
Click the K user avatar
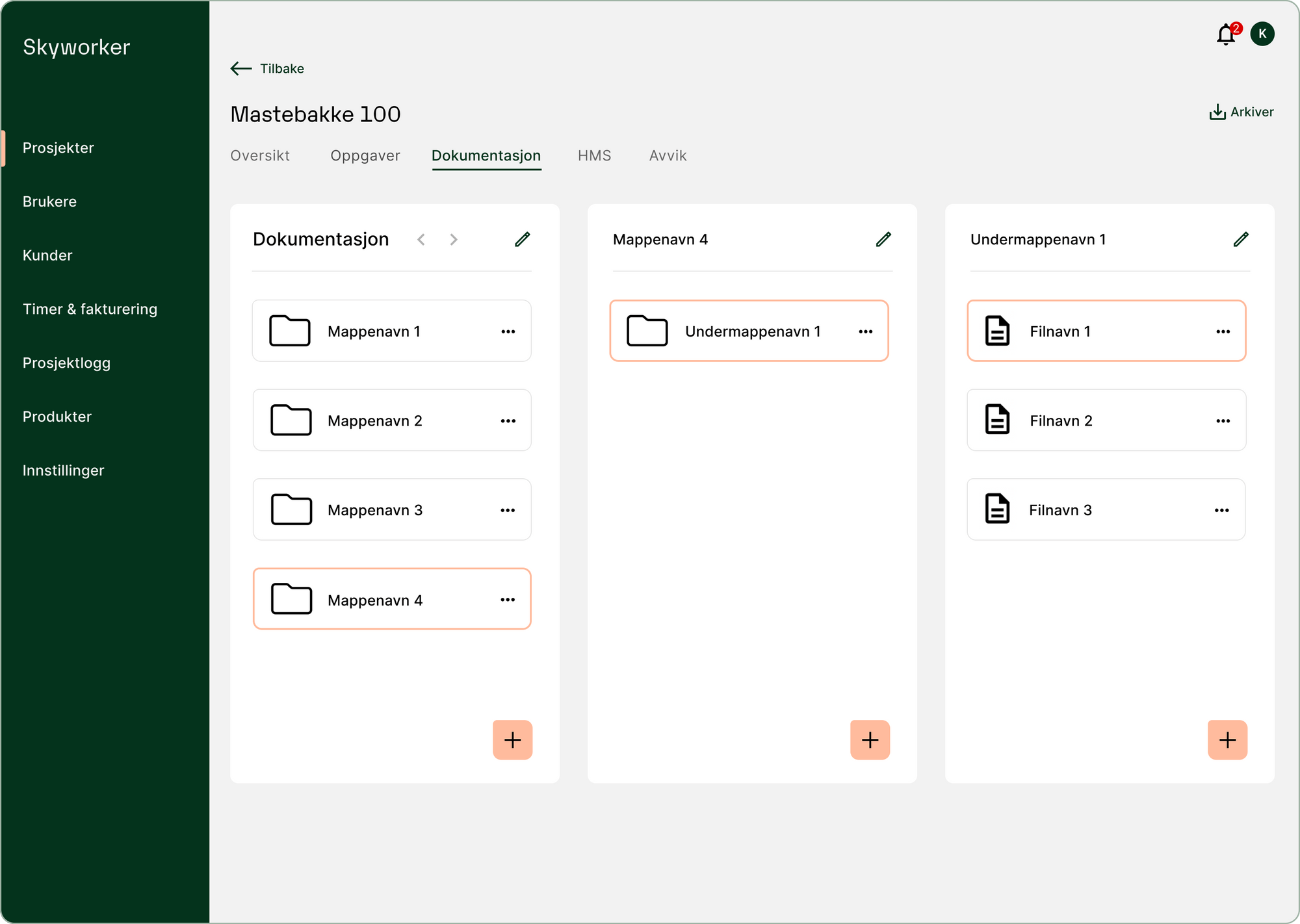(1262, 34)
